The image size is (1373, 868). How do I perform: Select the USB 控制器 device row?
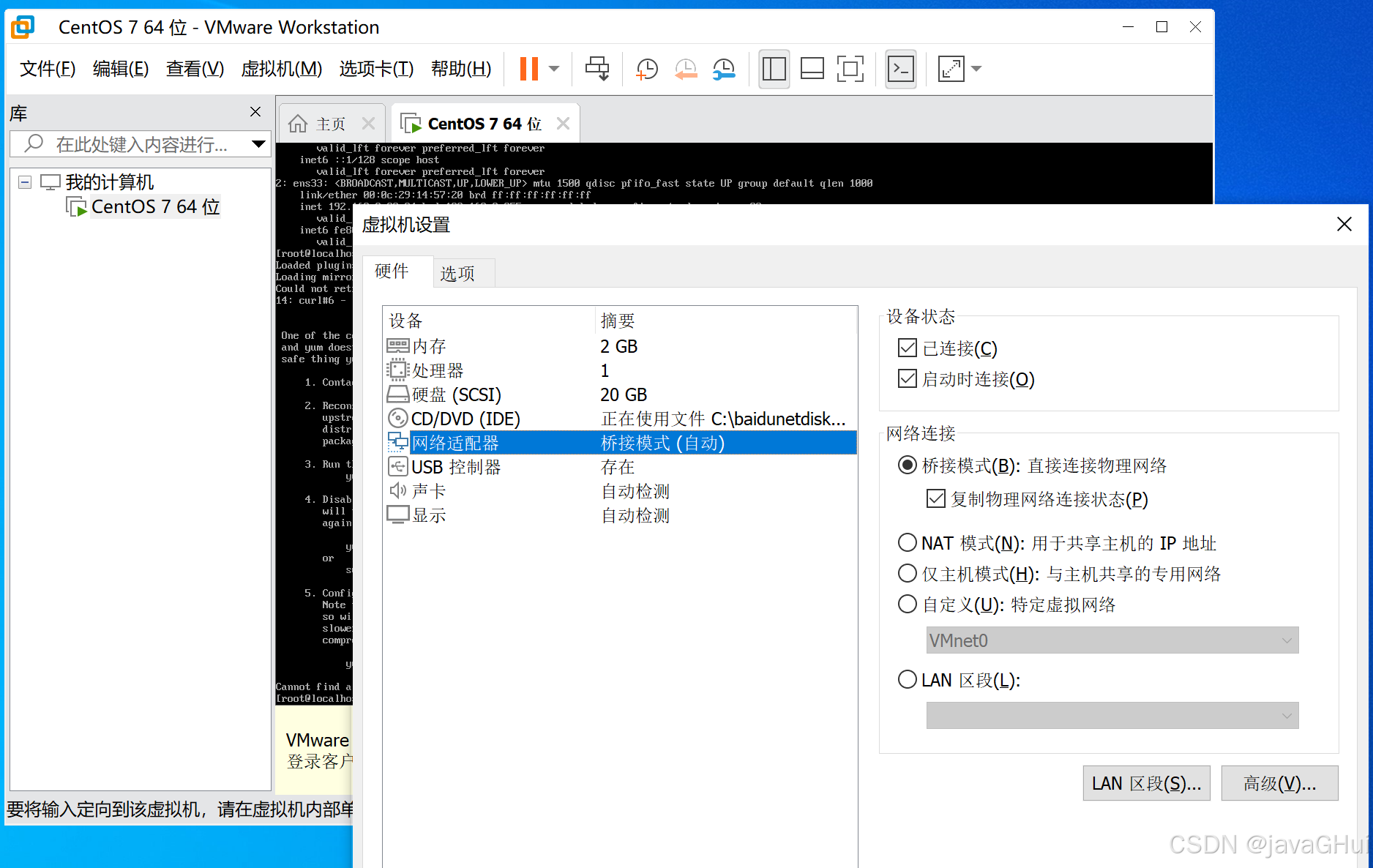click(620, 467)
